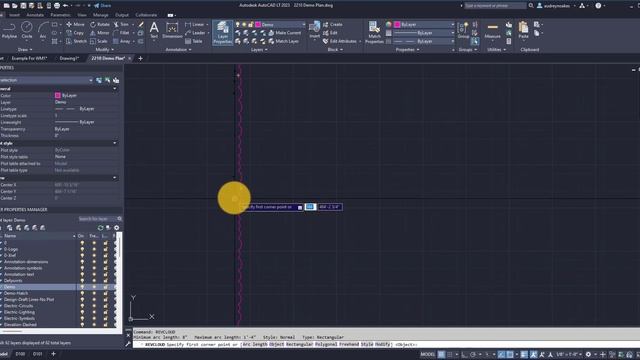Expand the Modify panel flyout
640x360 pixels.
(x=104, y=50)
